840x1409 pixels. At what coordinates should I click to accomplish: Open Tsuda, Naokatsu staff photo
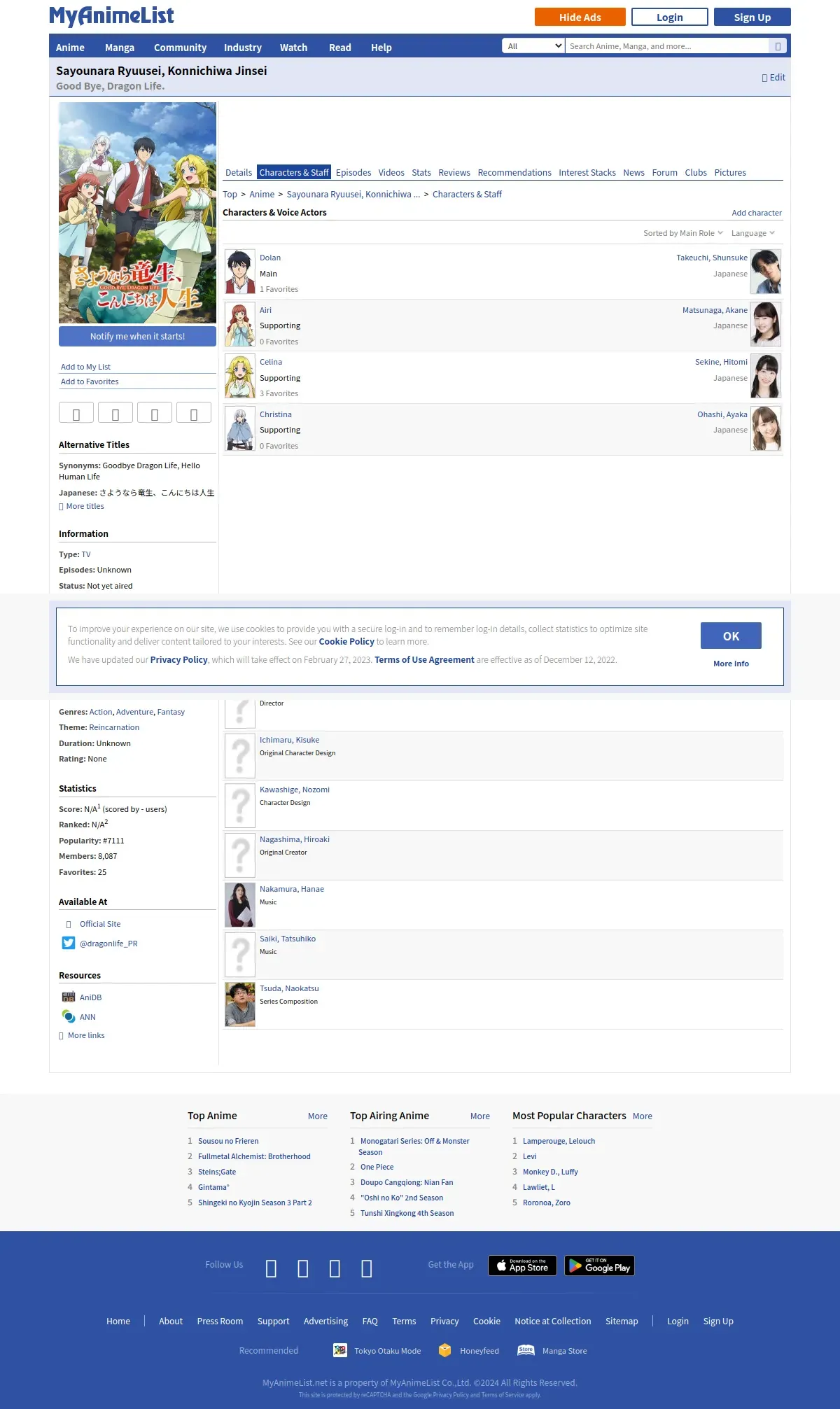click(x=240, y=1004)
